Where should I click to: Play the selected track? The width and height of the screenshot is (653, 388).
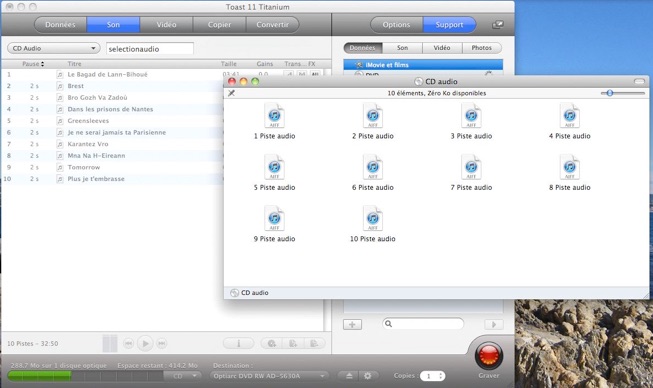tap(145, 343)
